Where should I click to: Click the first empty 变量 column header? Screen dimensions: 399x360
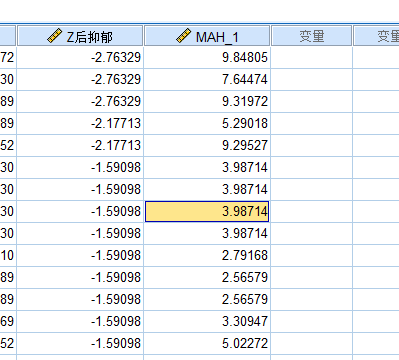pos(312,36)
